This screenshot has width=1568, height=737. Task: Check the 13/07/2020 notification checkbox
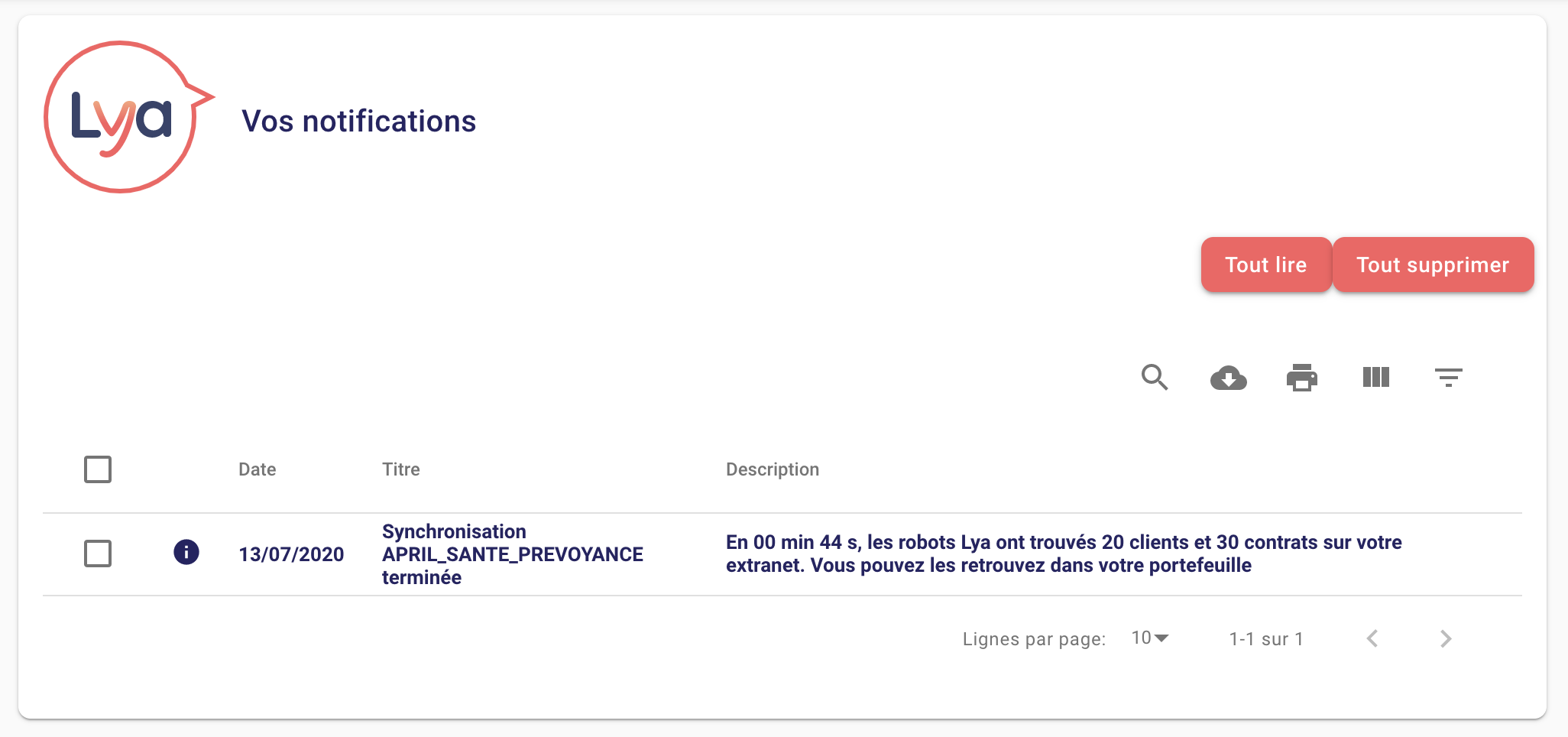(98, 554)
